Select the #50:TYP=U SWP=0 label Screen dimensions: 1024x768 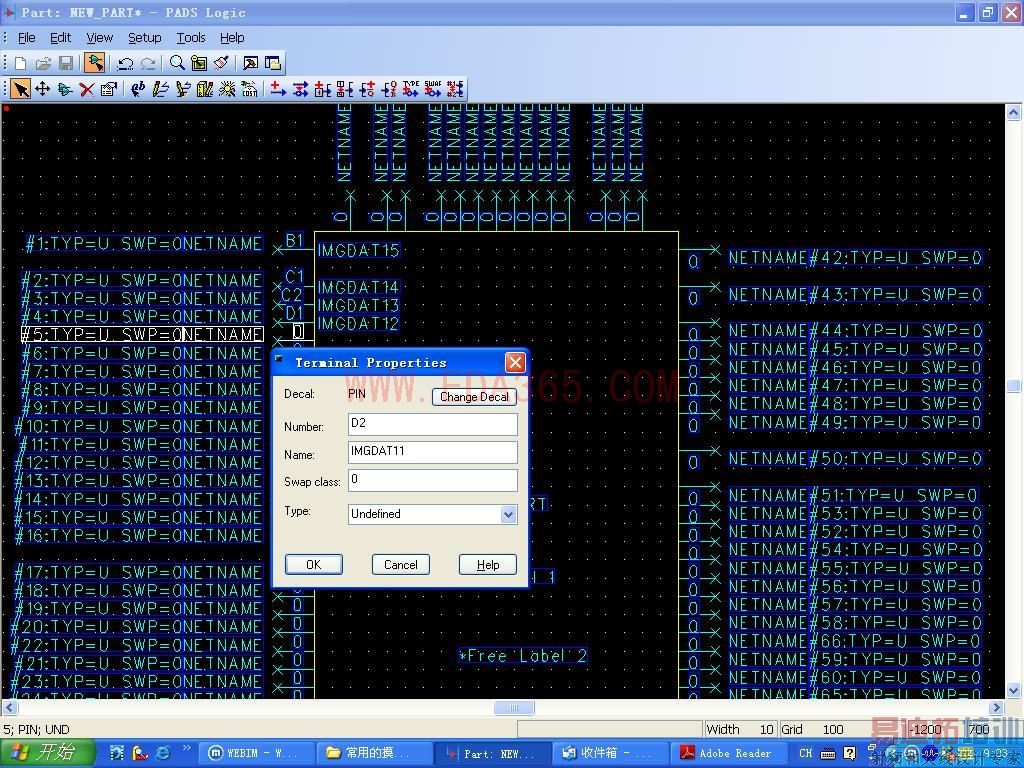(x=895, y=458)
